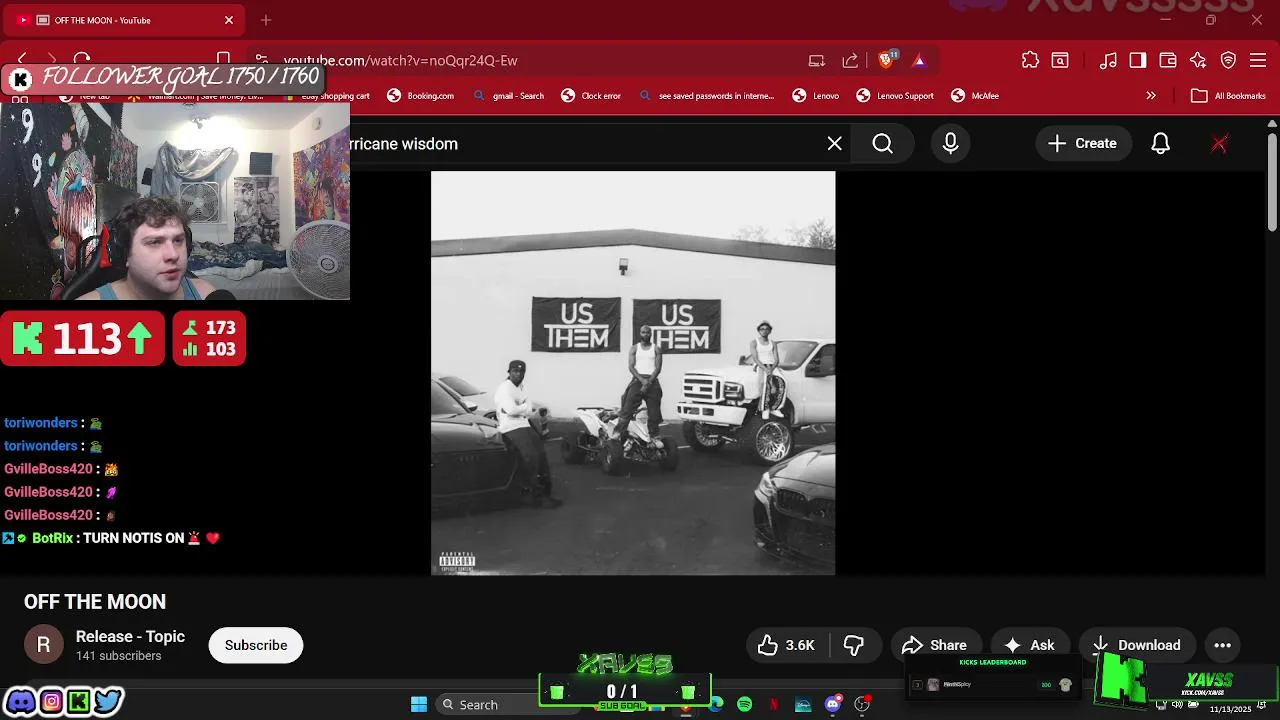Image resolution: width=1280 pixels, height=720 pixels.
Task: Click the US THEM album art video
Action: (633, 373)
